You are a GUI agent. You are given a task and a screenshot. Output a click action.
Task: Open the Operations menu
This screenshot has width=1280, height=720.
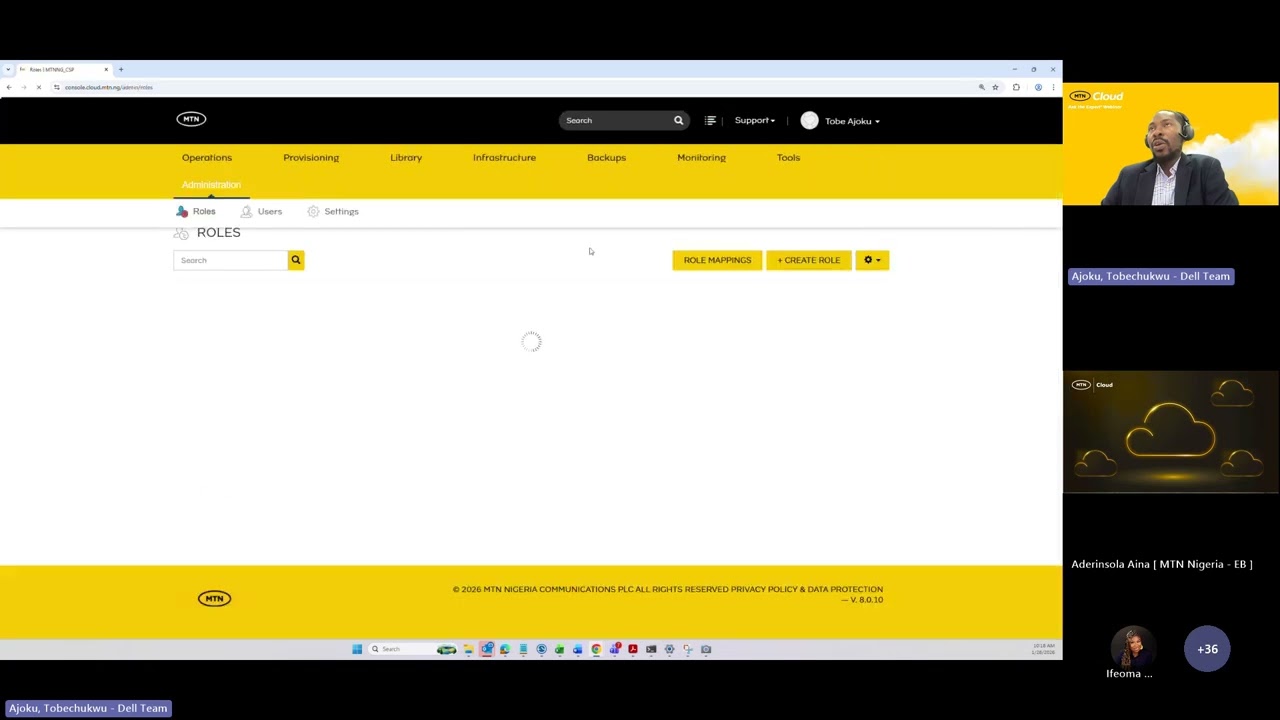click(x=207, y=157)
